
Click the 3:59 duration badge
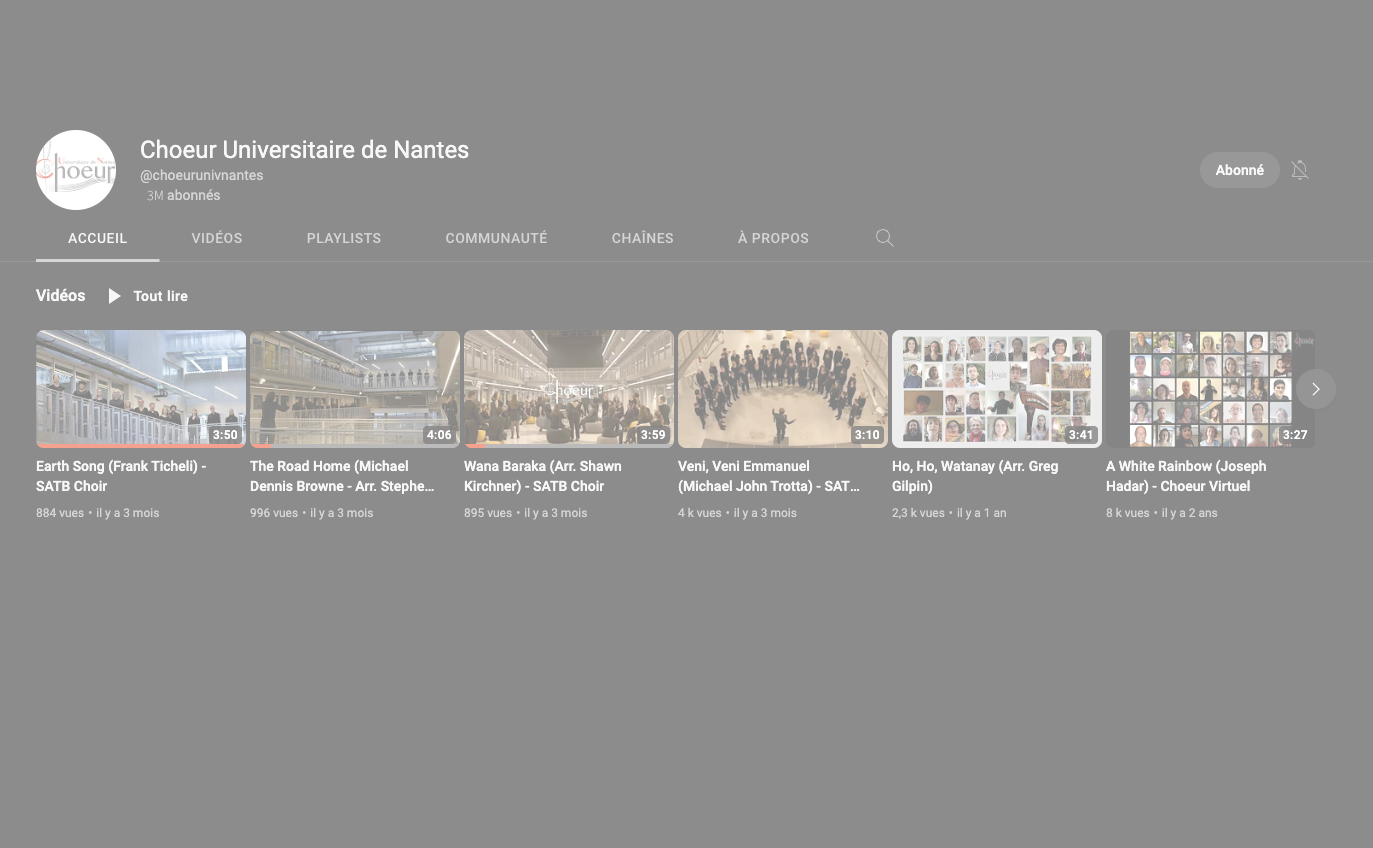[x=653, y=435]
